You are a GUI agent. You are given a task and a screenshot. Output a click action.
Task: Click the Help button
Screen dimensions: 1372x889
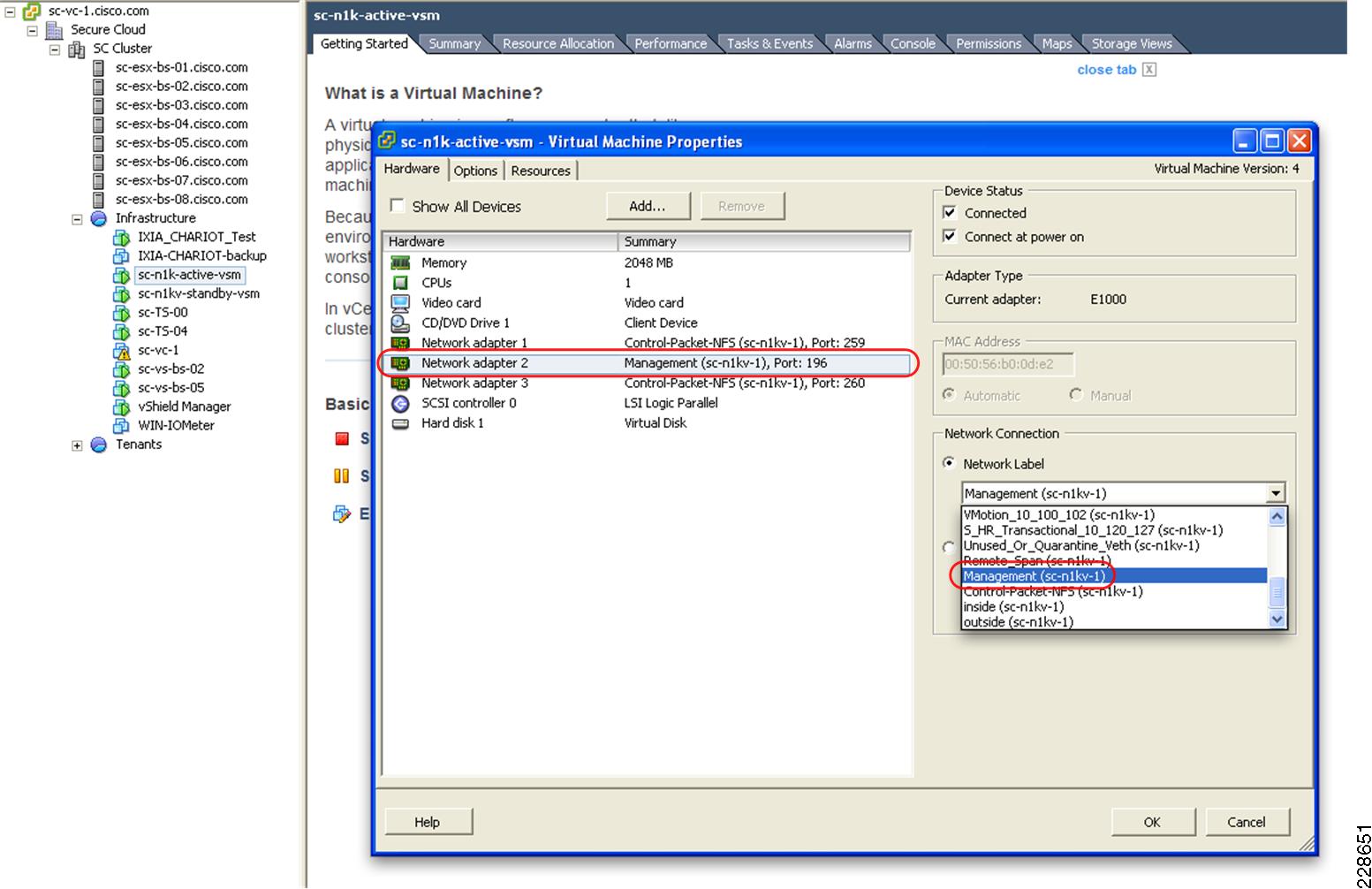(428, 821)
